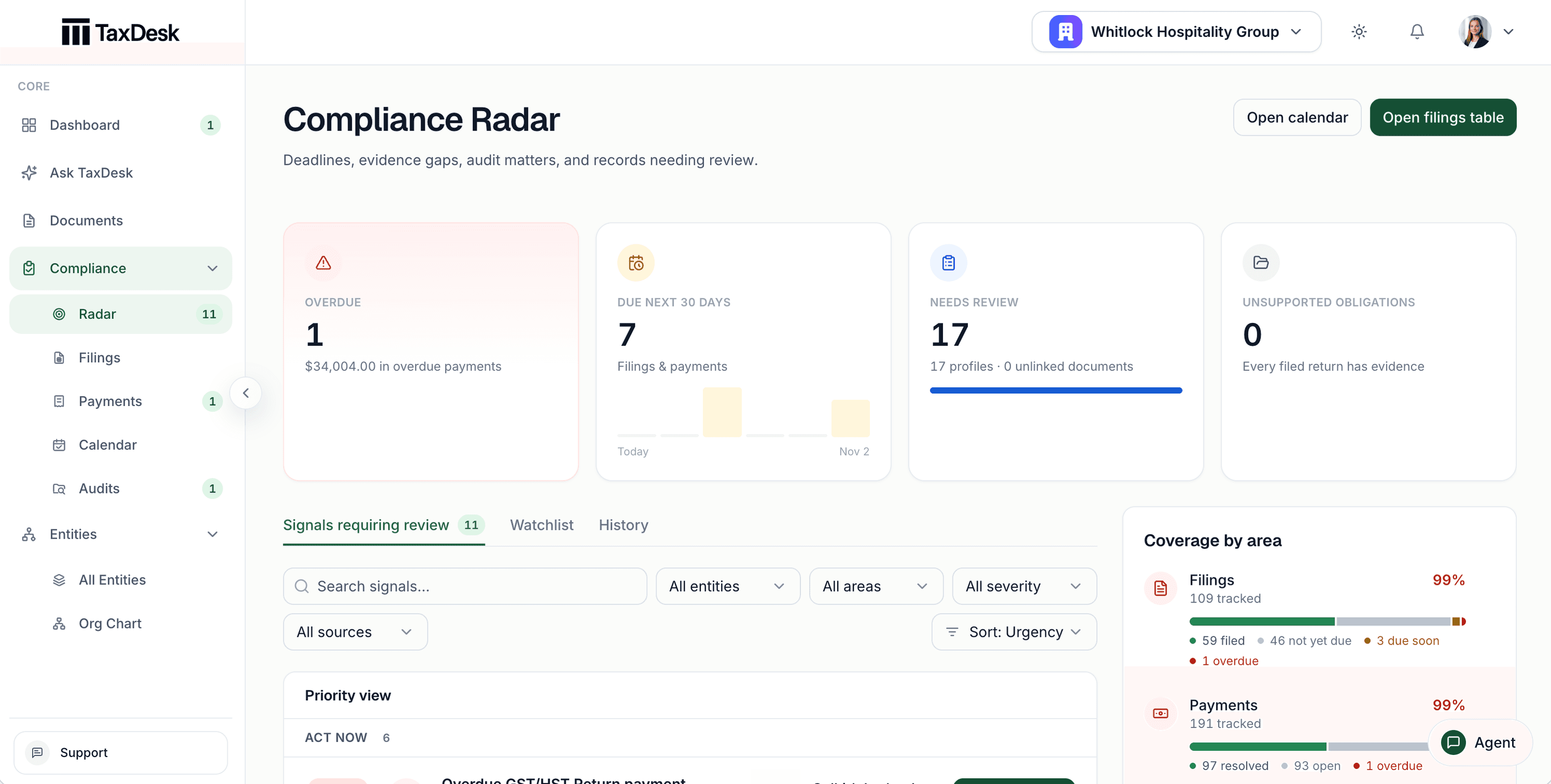Open the All sources dropdown

(355, 633)
